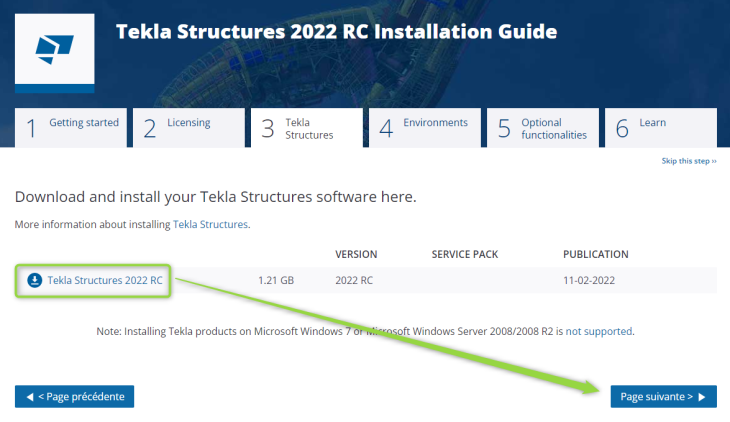
Task: Open the Tekla Structures info link in the text
Action: (x=210, y=225)
